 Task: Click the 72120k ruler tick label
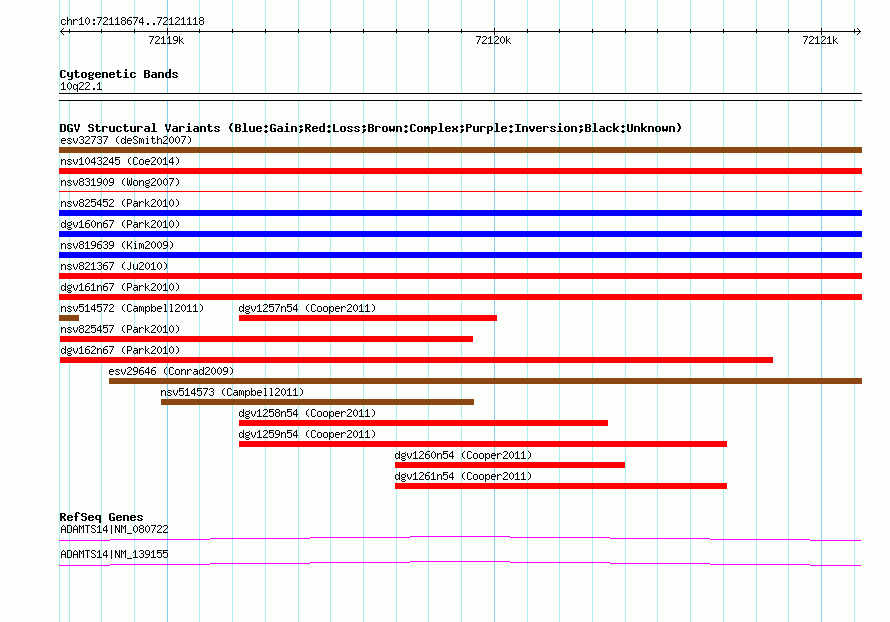[493, 40]
